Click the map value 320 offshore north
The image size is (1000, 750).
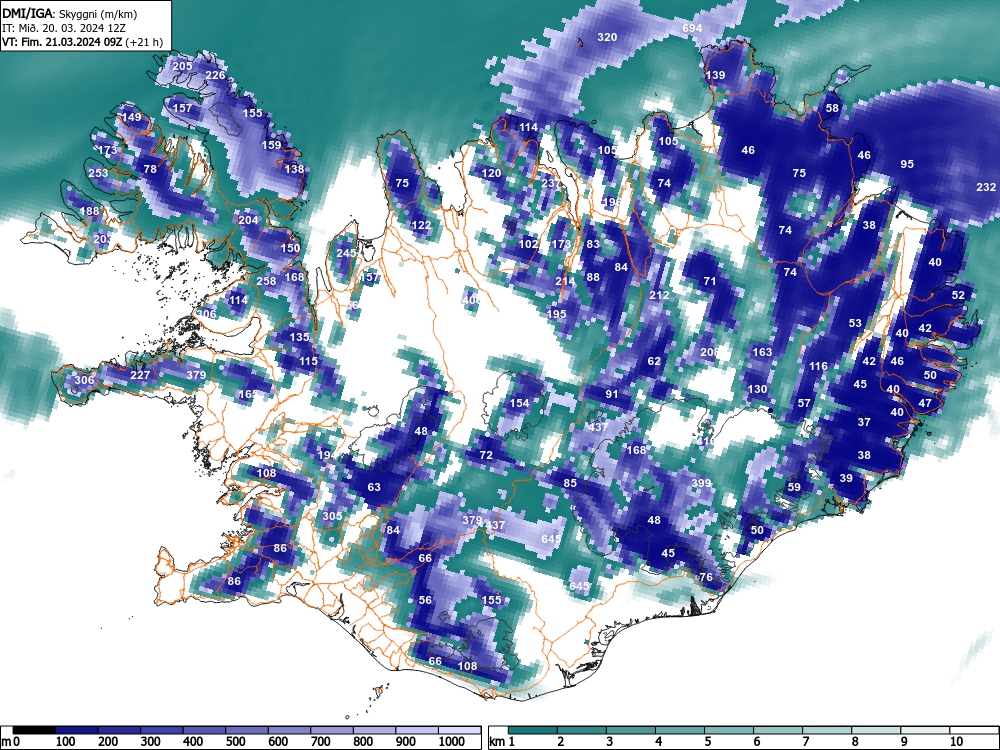pos(607,37)
